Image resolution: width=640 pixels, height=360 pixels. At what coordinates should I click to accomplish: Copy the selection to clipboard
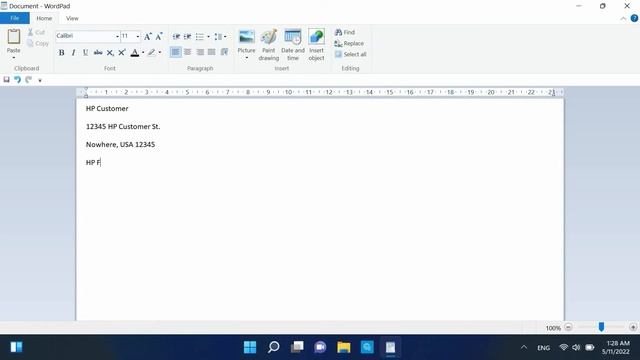pyautogui.click(x=38, y=43)
